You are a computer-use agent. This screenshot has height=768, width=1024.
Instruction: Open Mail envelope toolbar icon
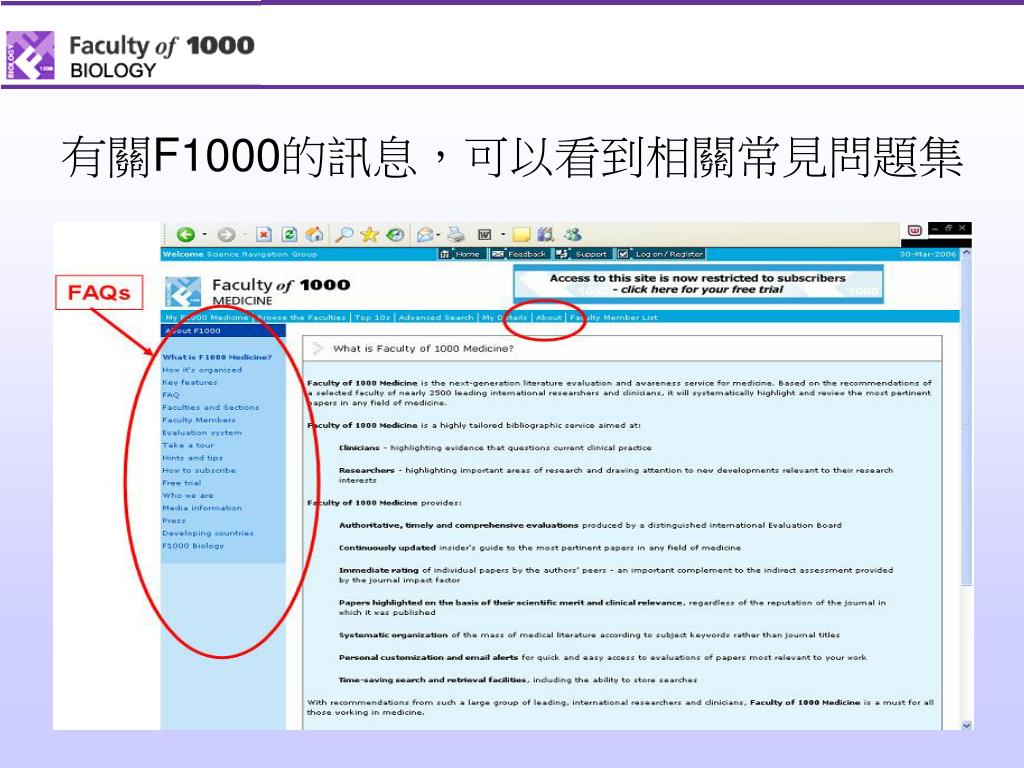(425, 234)
